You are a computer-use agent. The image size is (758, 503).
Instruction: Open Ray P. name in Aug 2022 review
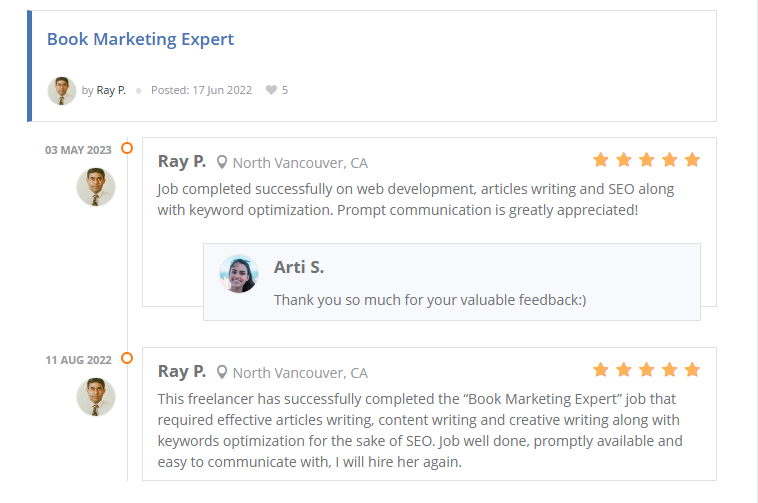(182, 371)
